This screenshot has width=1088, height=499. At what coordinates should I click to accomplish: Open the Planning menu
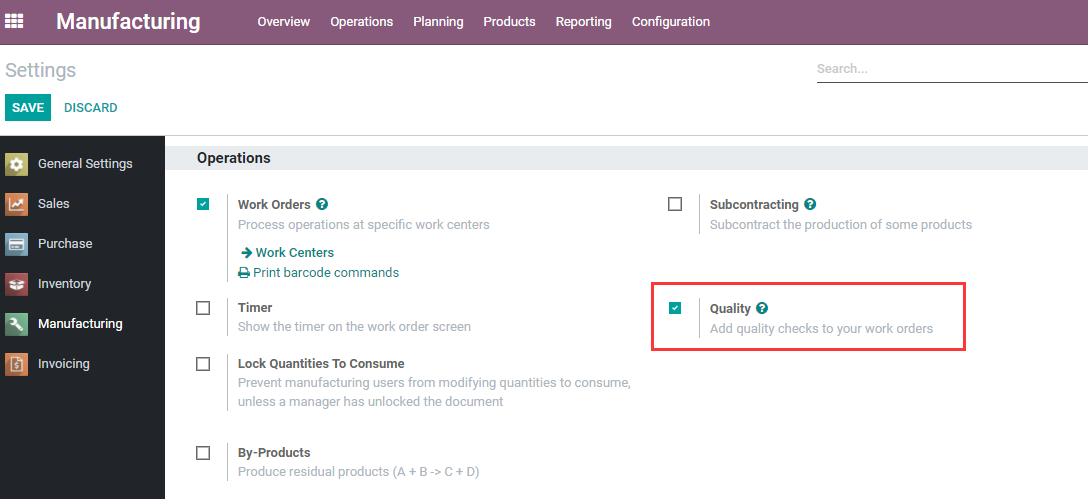point(439,22)
